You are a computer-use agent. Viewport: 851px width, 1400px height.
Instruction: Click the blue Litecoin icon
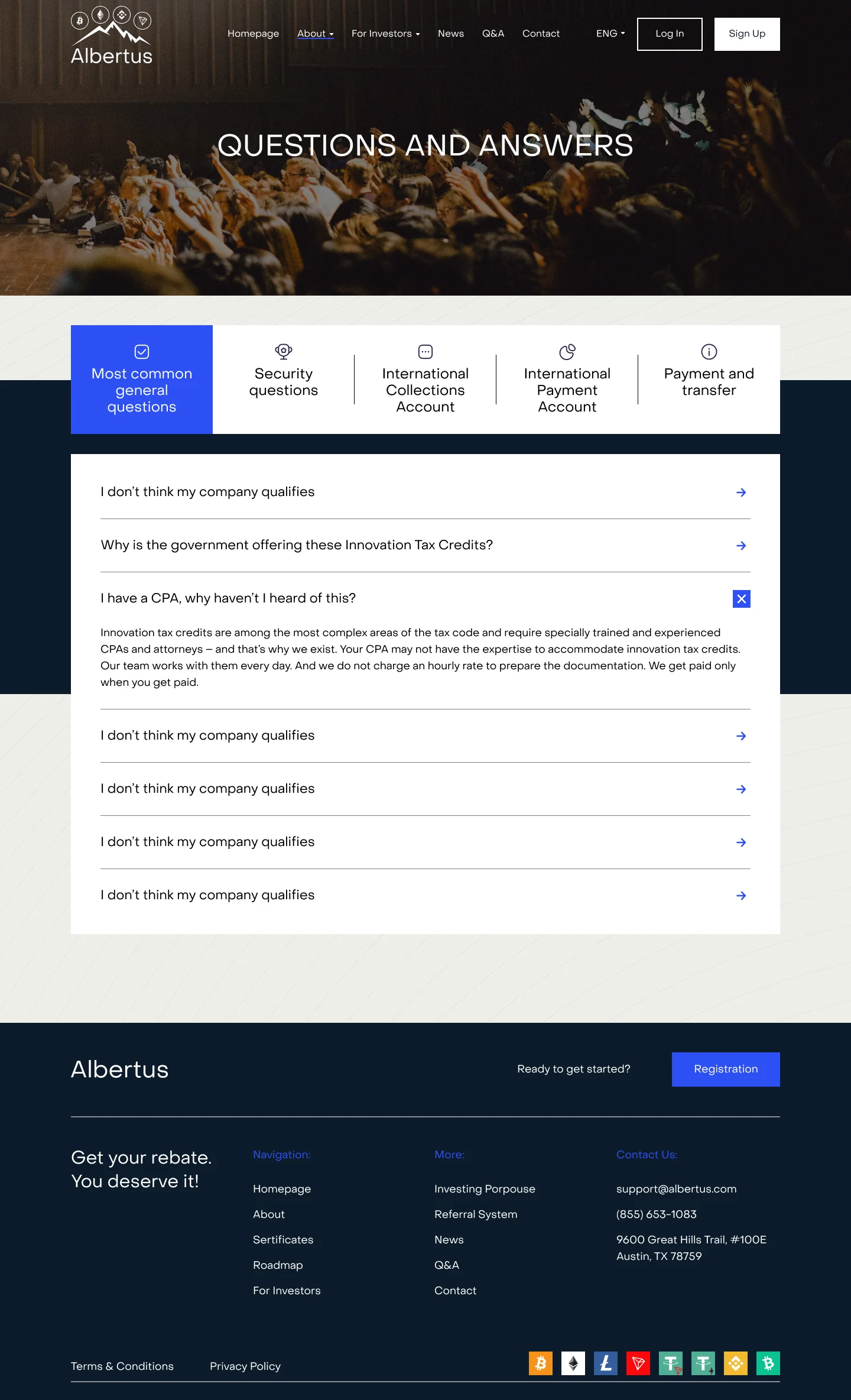click(x=605, y=1363)
